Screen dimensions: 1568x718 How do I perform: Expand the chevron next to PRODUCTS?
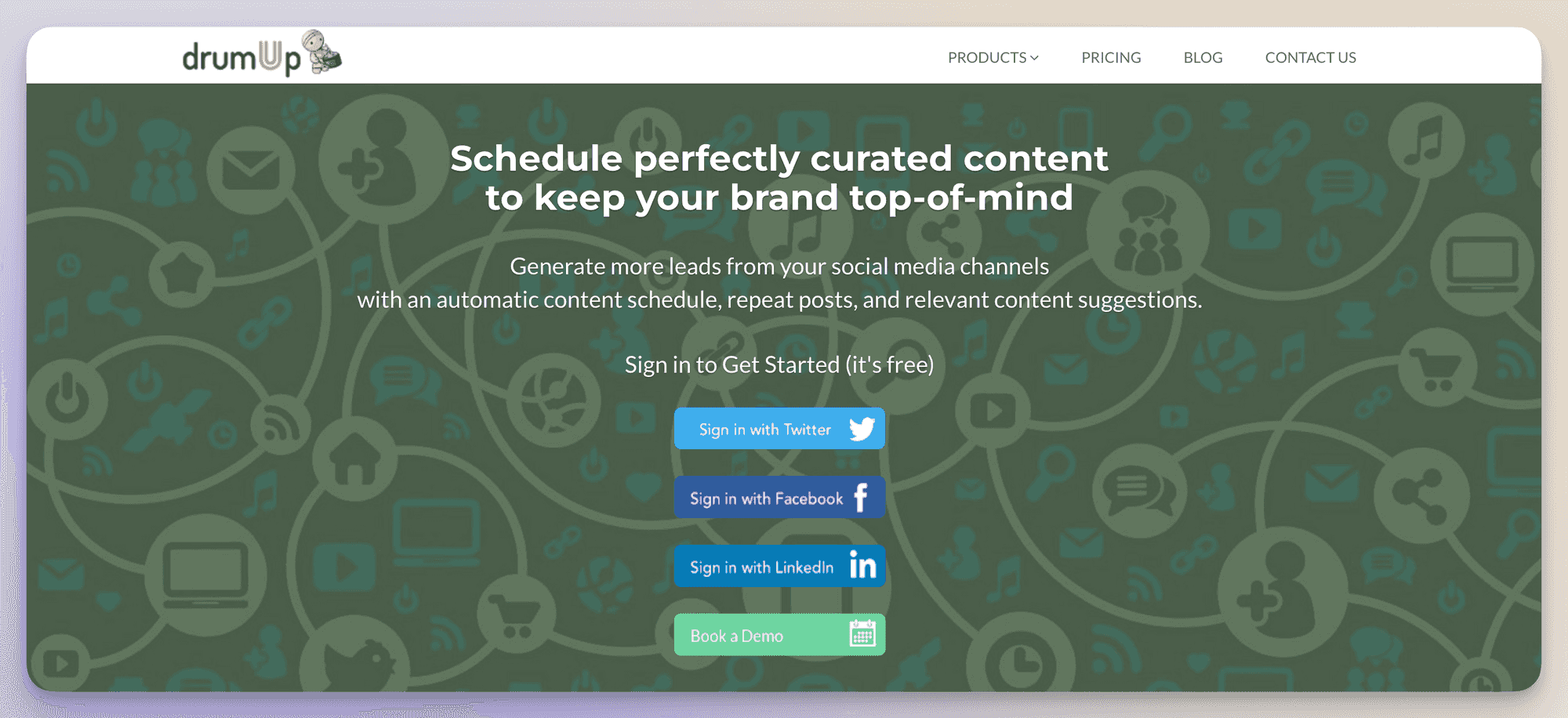[1035, 58]
